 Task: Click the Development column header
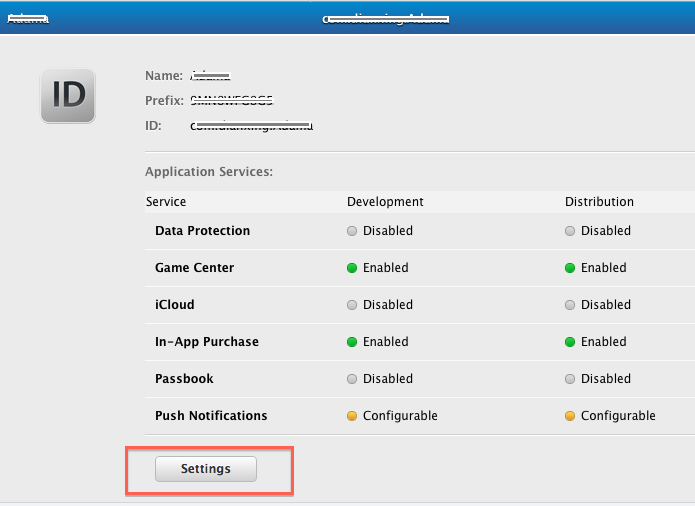coord(385,202)
